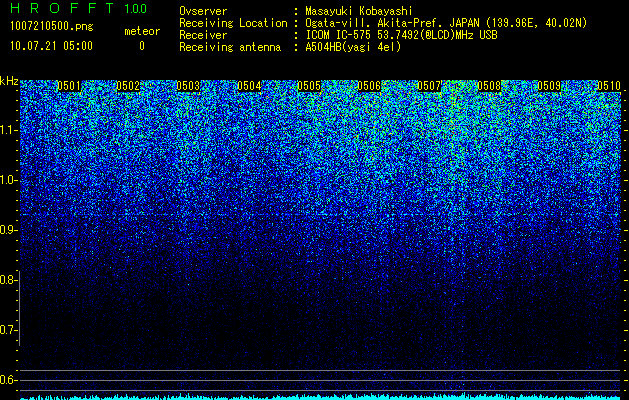Click the timestamp 10.07.21 05:00
The image size is (629, 400).
coord(51,46)
